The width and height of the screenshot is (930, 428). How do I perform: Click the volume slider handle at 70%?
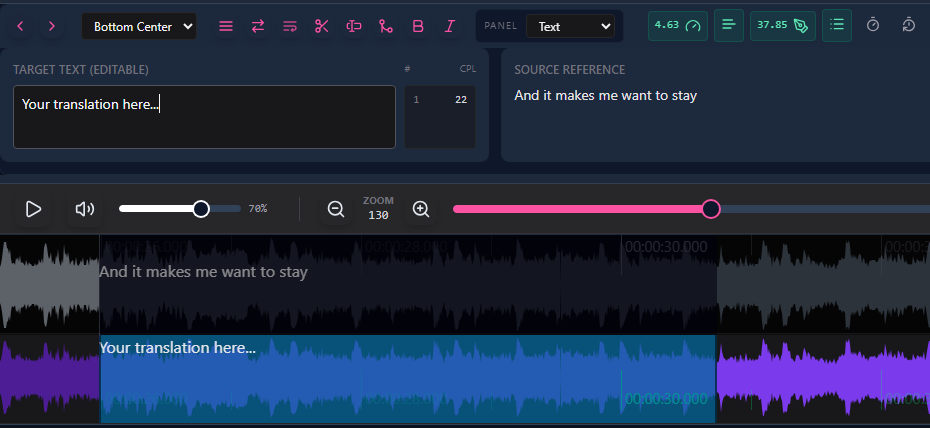point(201,209)
